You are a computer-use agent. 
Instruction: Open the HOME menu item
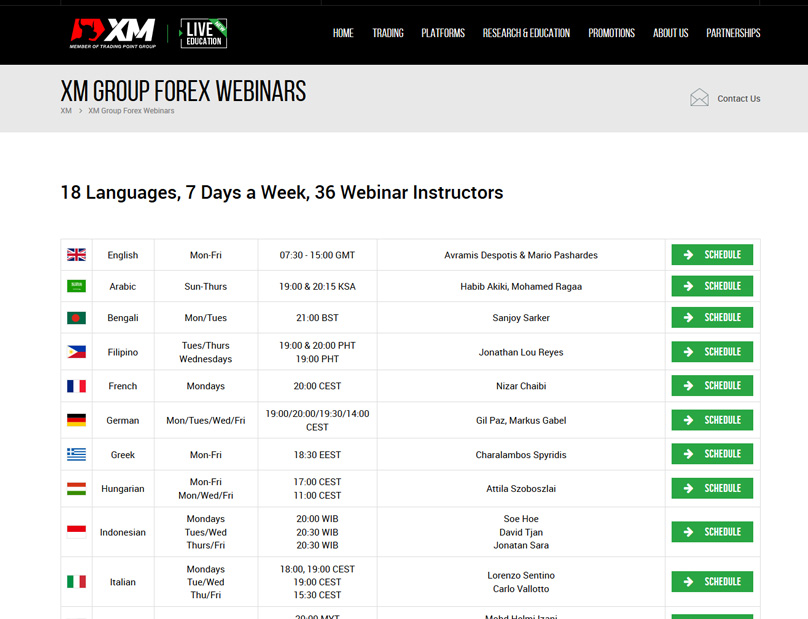(x=343, y=34)
